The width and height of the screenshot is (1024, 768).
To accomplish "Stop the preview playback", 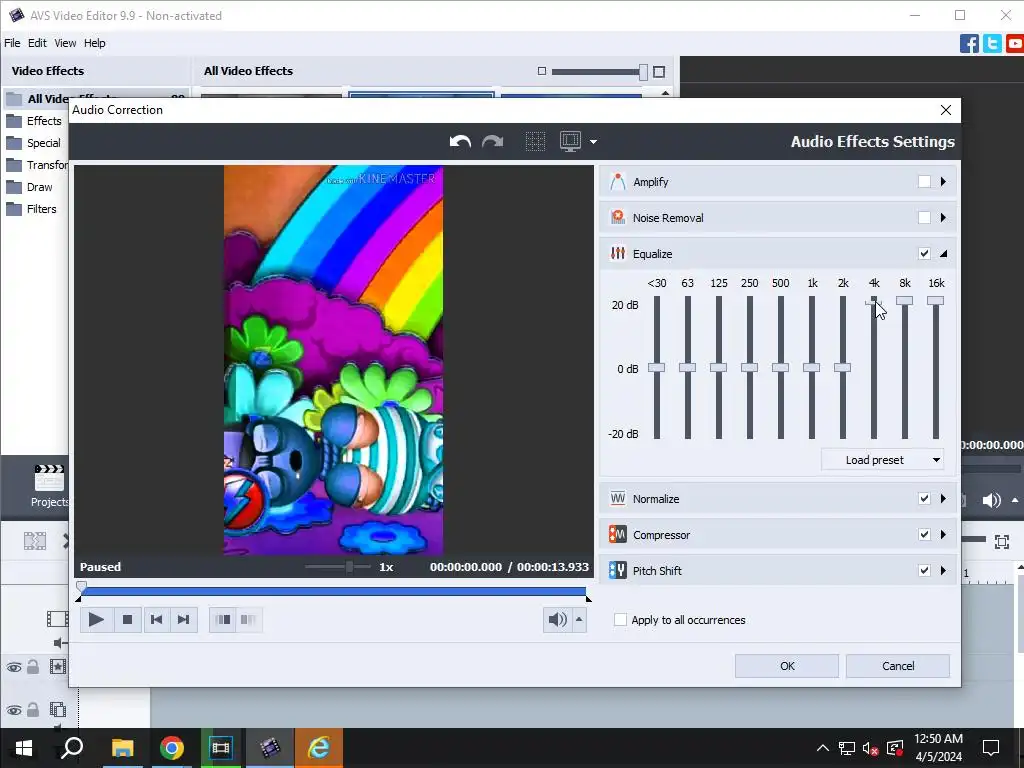I will (x=127, y=620).
